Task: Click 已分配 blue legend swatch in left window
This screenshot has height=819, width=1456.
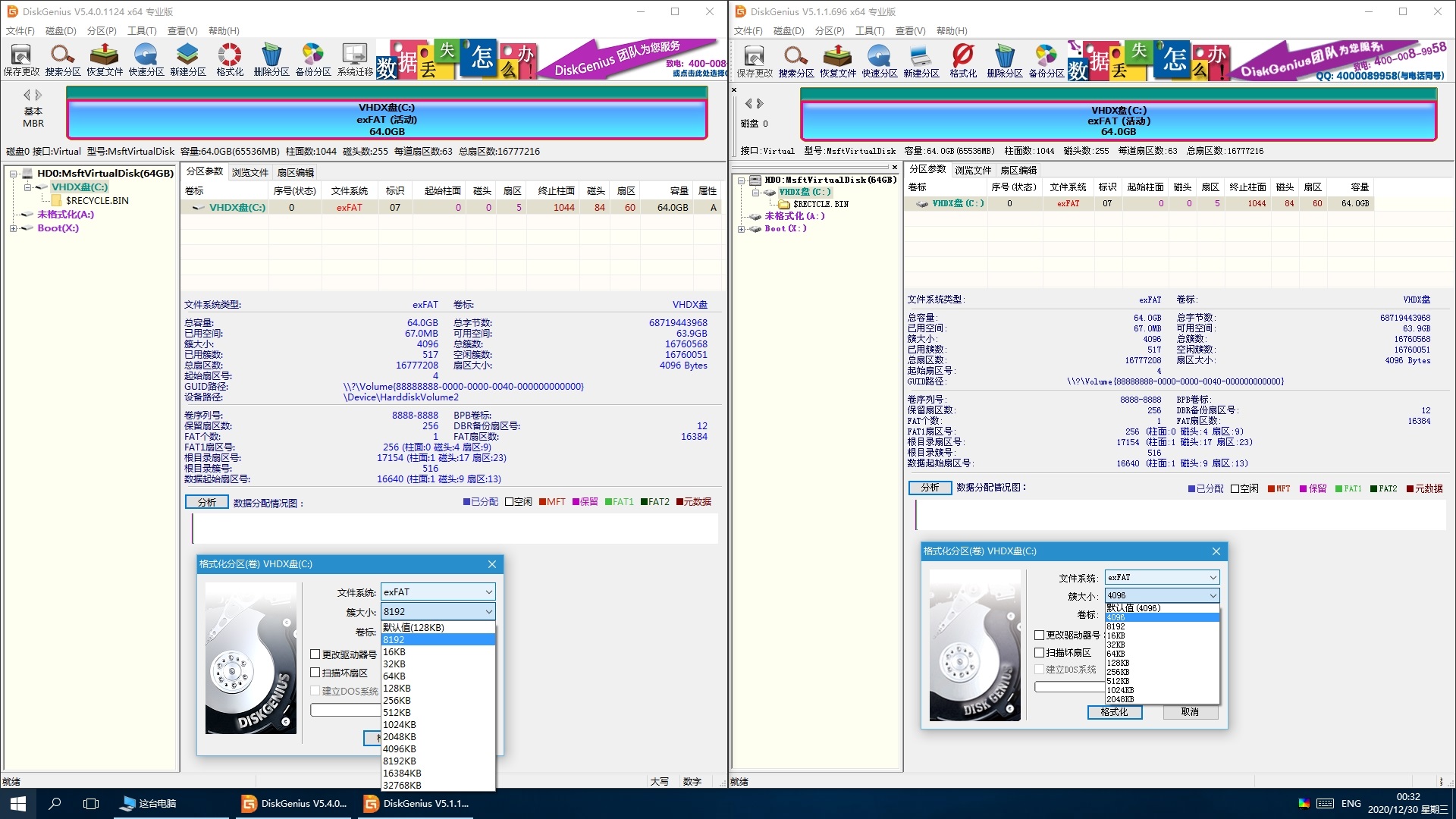Action: click(x=467, y=502)
